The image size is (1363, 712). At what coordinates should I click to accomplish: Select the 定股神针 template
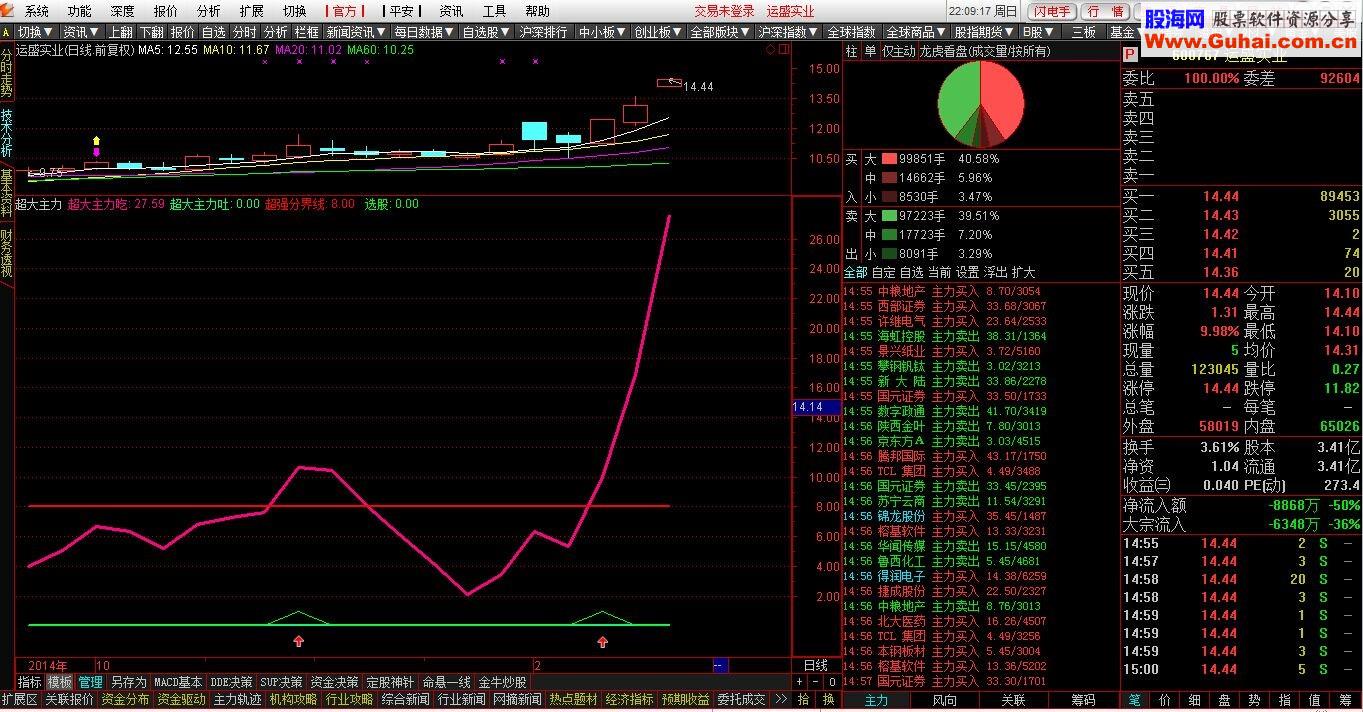click(x=390, y=682)
